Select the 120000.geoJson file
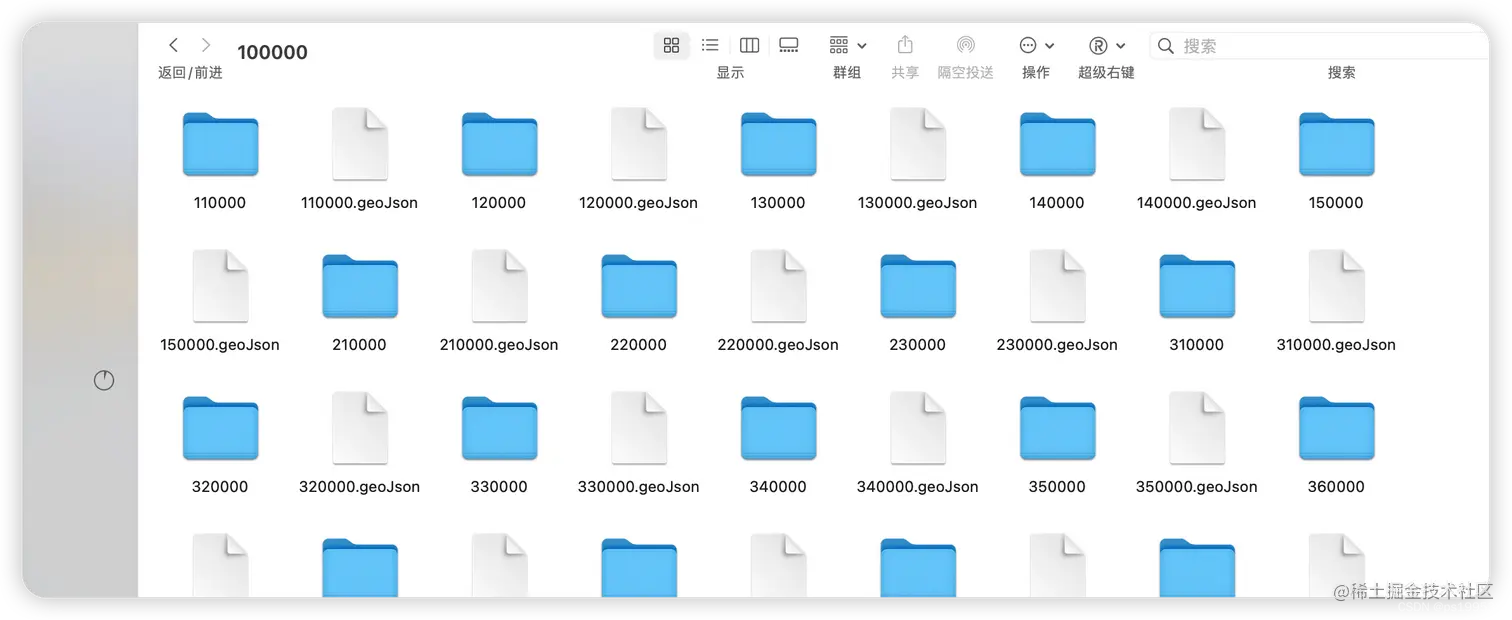Viewport: 1512px width, 620px height. (x=639, y=145)
